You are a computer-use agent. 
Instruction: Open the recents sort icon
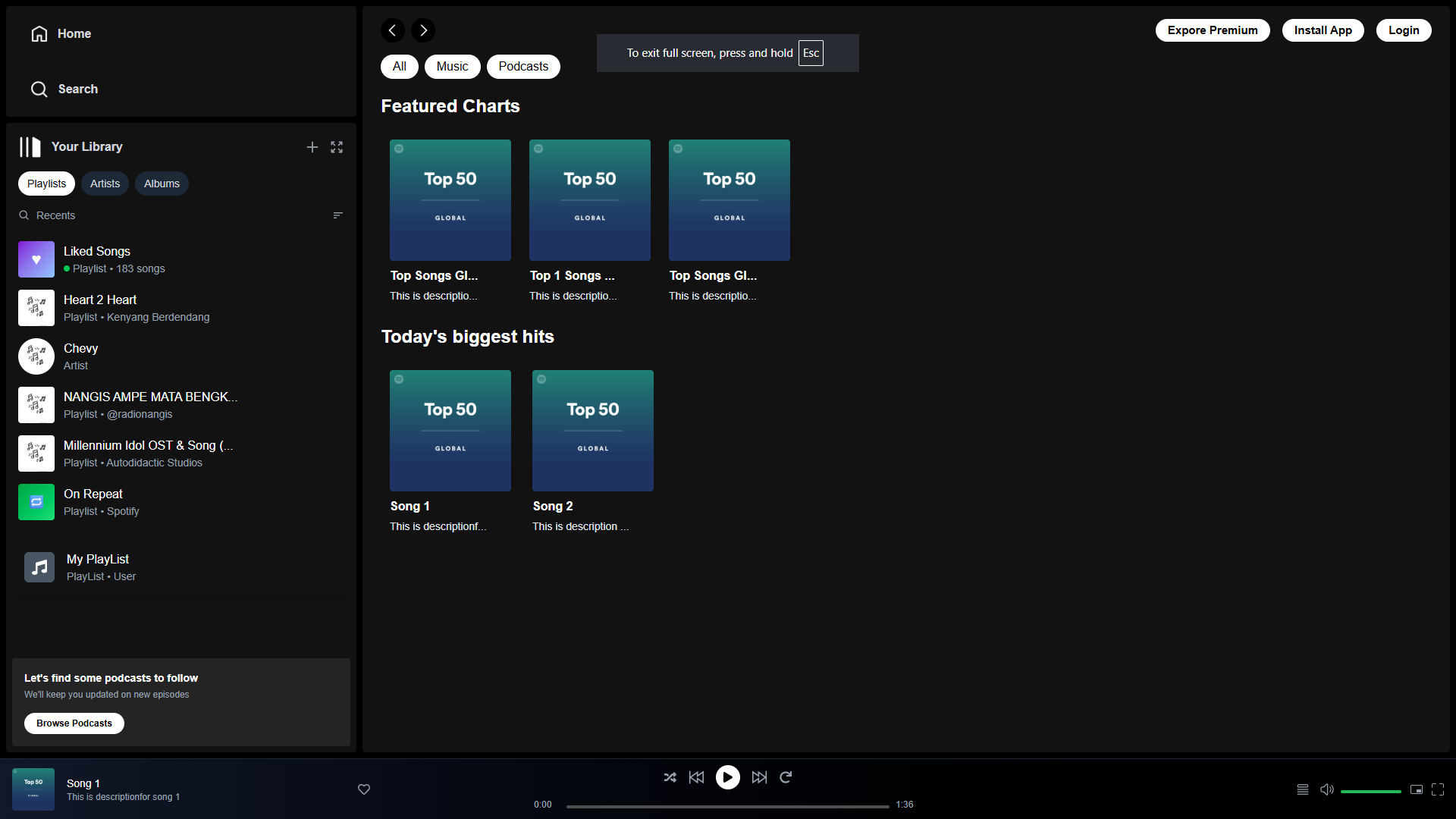tap(337, 215)
